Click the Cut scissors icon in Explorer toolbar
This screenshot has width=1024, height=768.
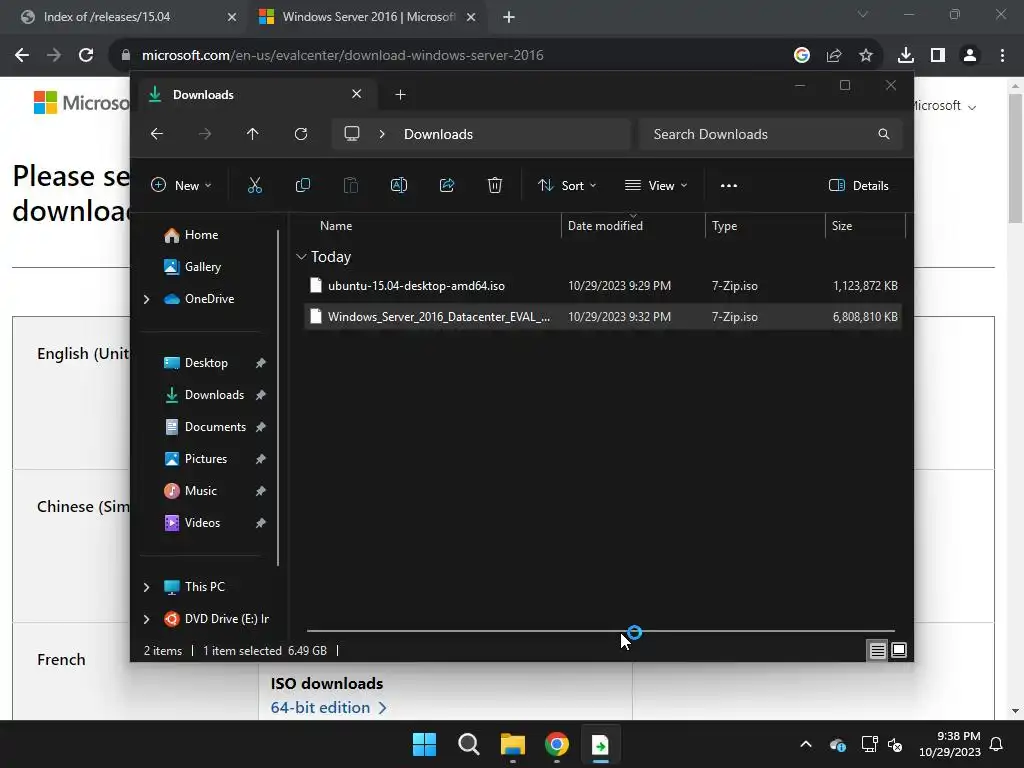pyautogui.click(x=255, y=185)
